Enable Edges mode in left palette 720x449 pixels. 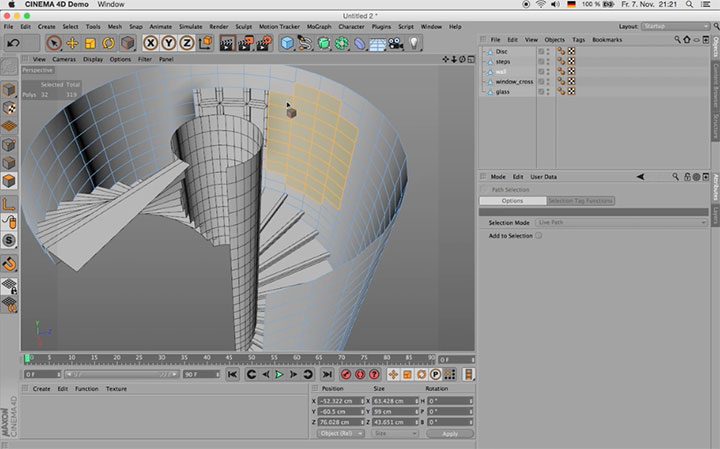pos(9,163)
